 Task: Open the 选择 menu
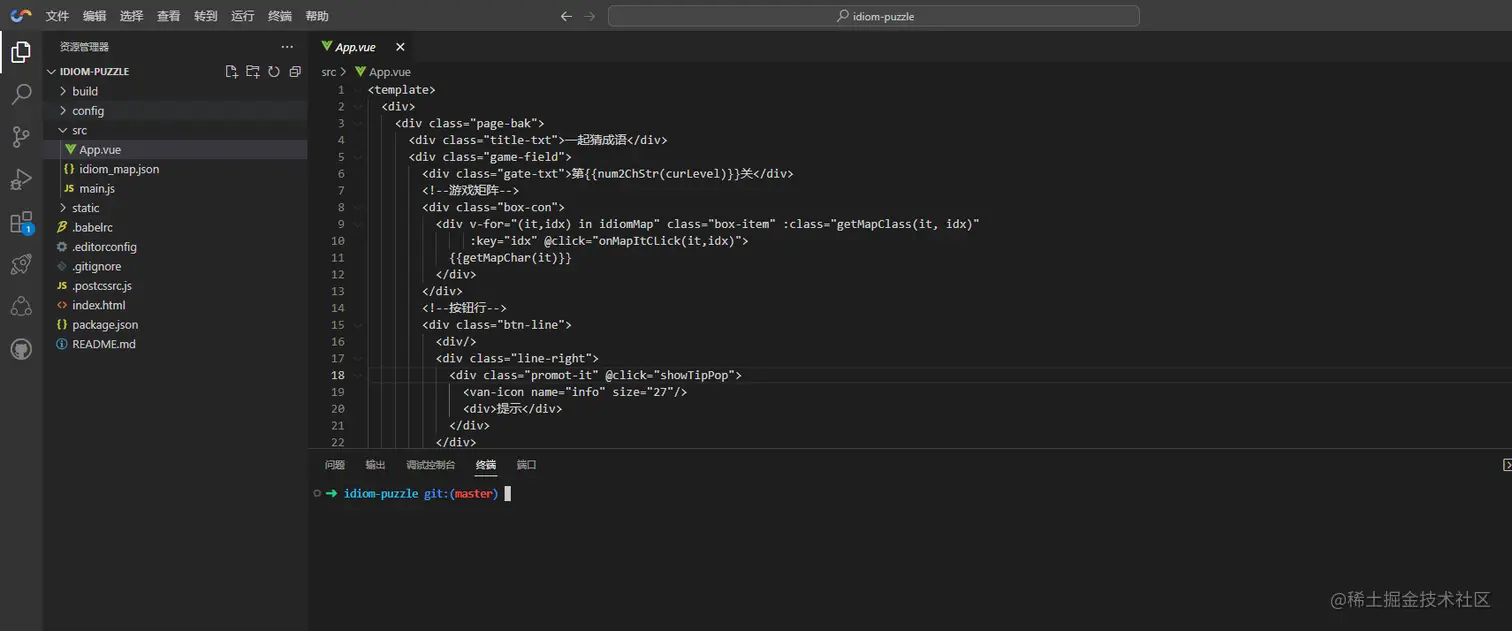131,16
